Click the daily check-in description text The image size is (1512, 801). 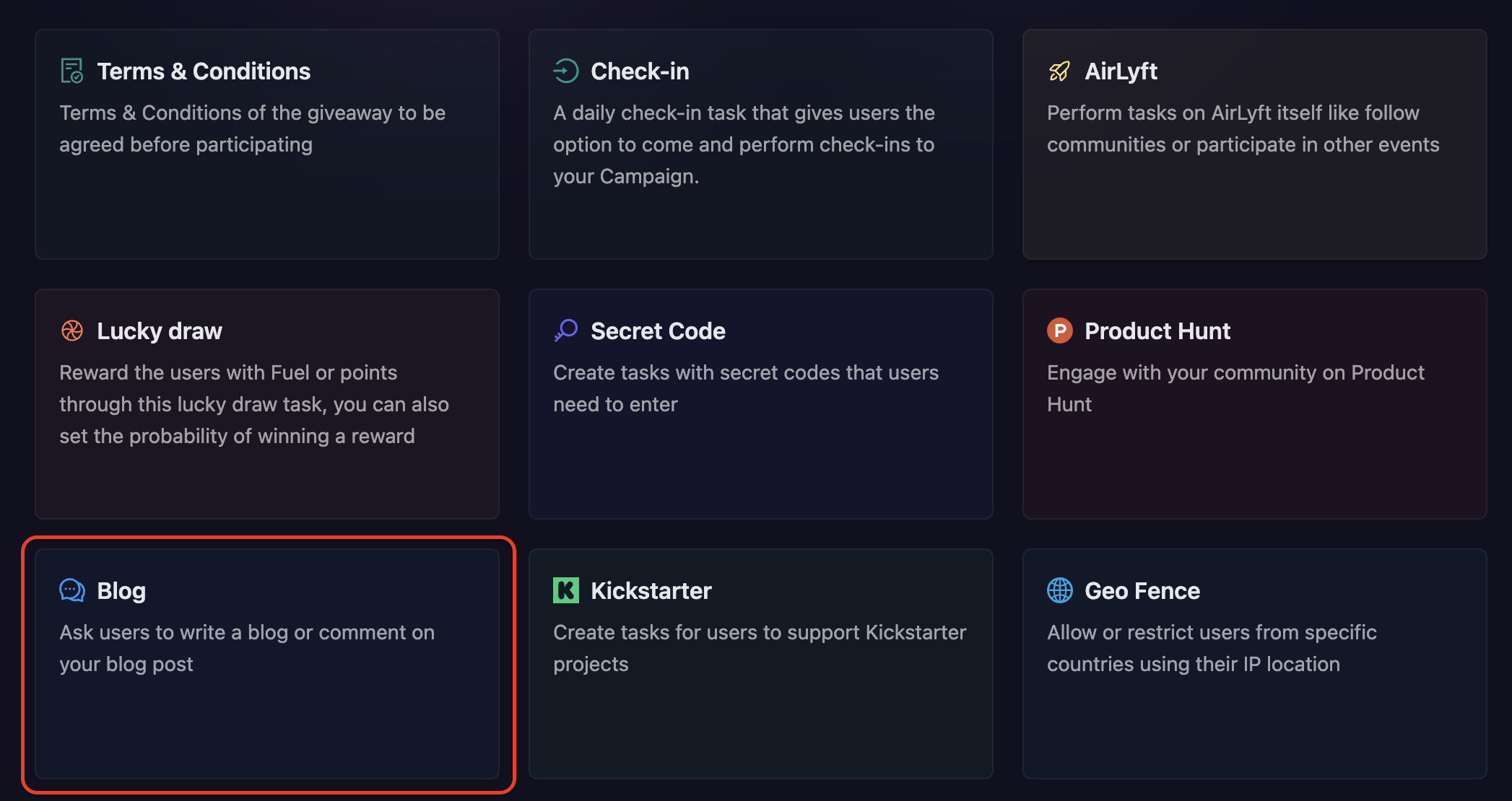(744, 144)
